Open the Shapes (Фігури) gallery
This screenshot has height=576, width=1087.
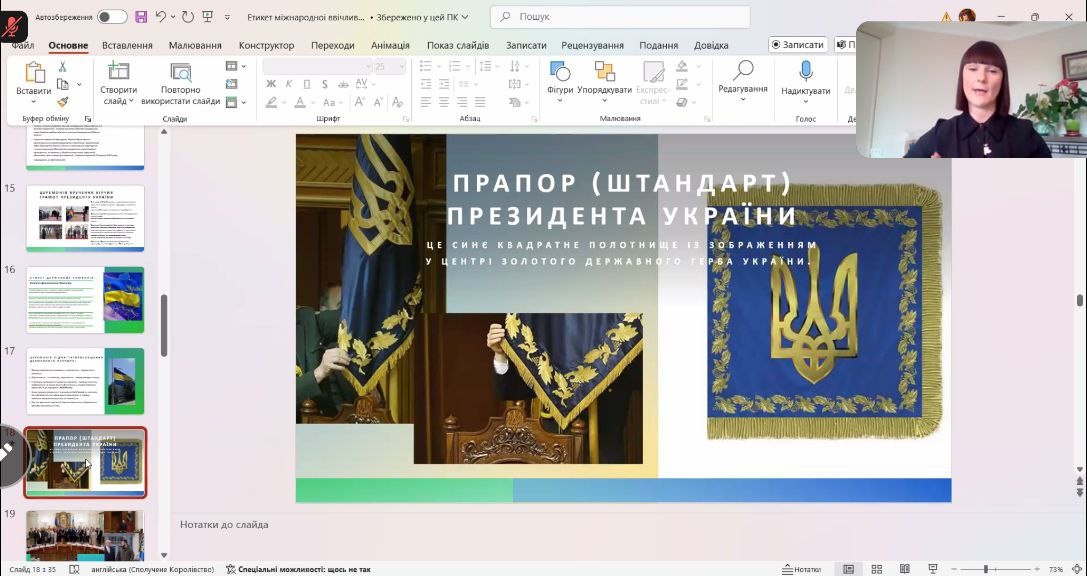pyautogui.click(x=560, y=73)
